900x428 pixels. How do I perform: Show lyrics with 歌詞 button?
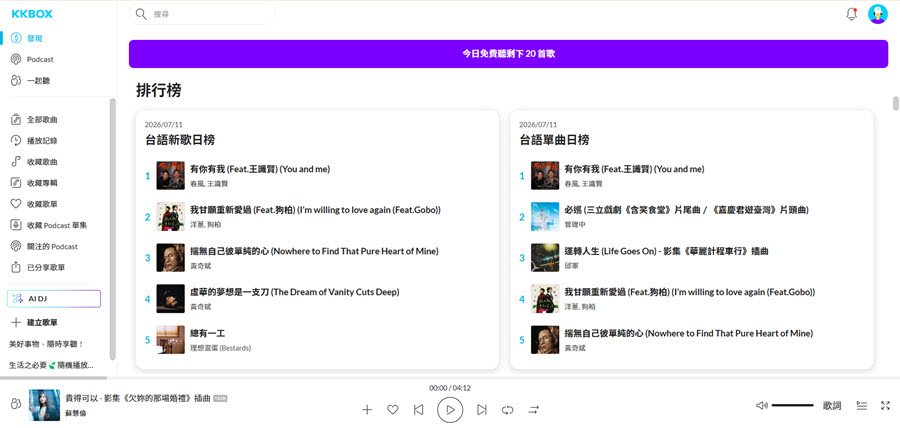click(x=832, y=406)
